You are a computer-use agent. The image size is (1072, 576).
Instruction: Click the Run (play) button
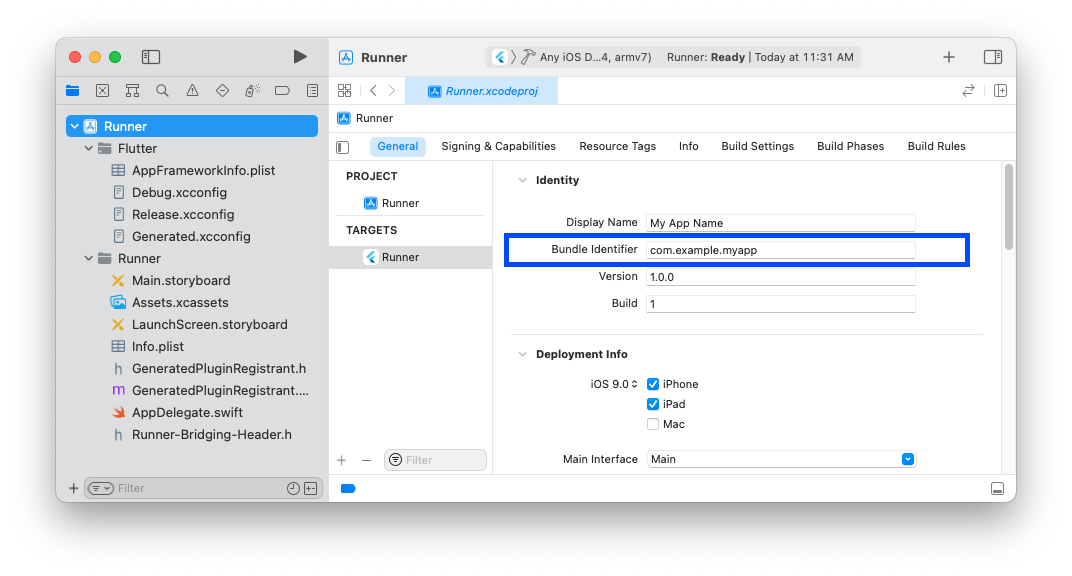(x=300, y=57)
